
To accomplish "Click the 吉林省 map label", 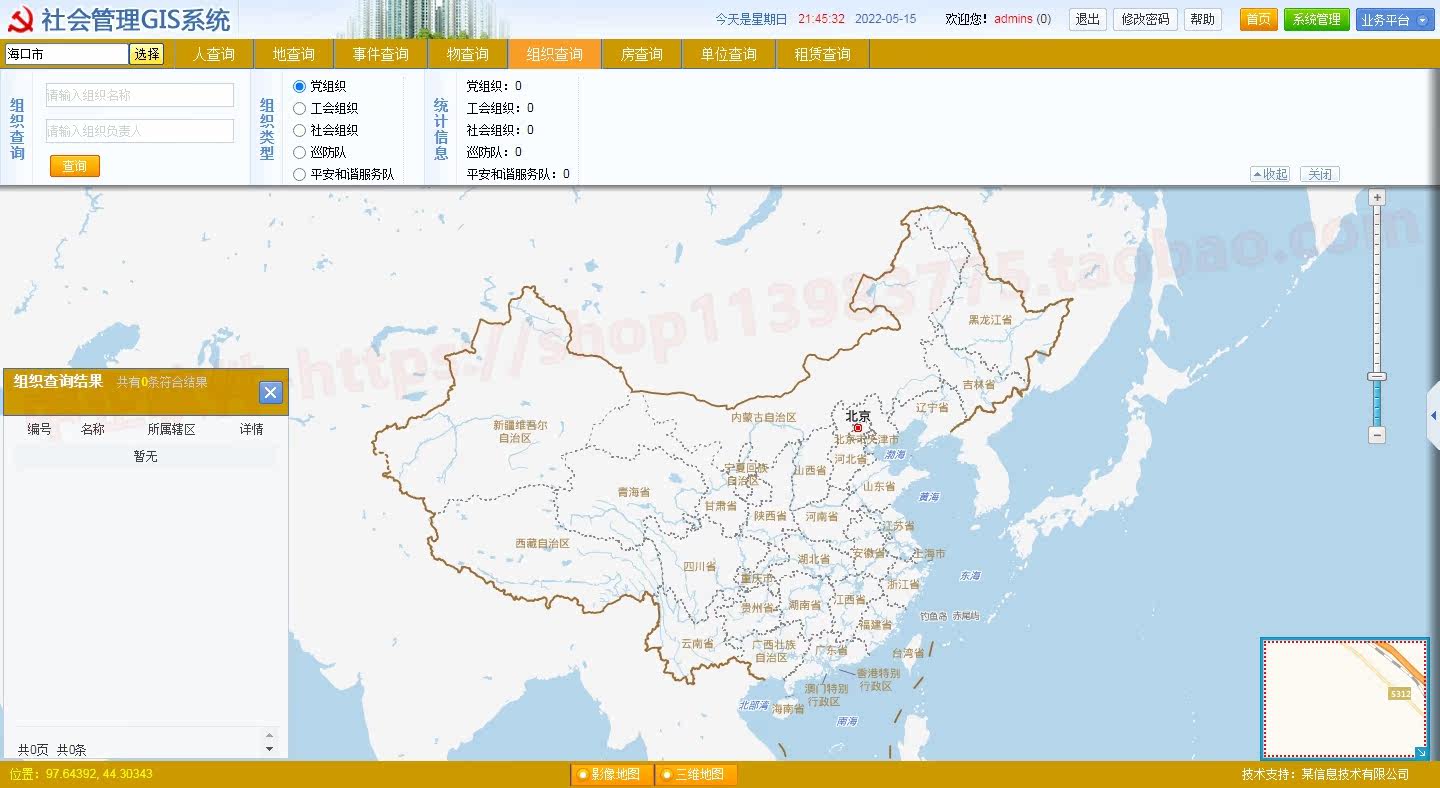I will coord(978,385).
